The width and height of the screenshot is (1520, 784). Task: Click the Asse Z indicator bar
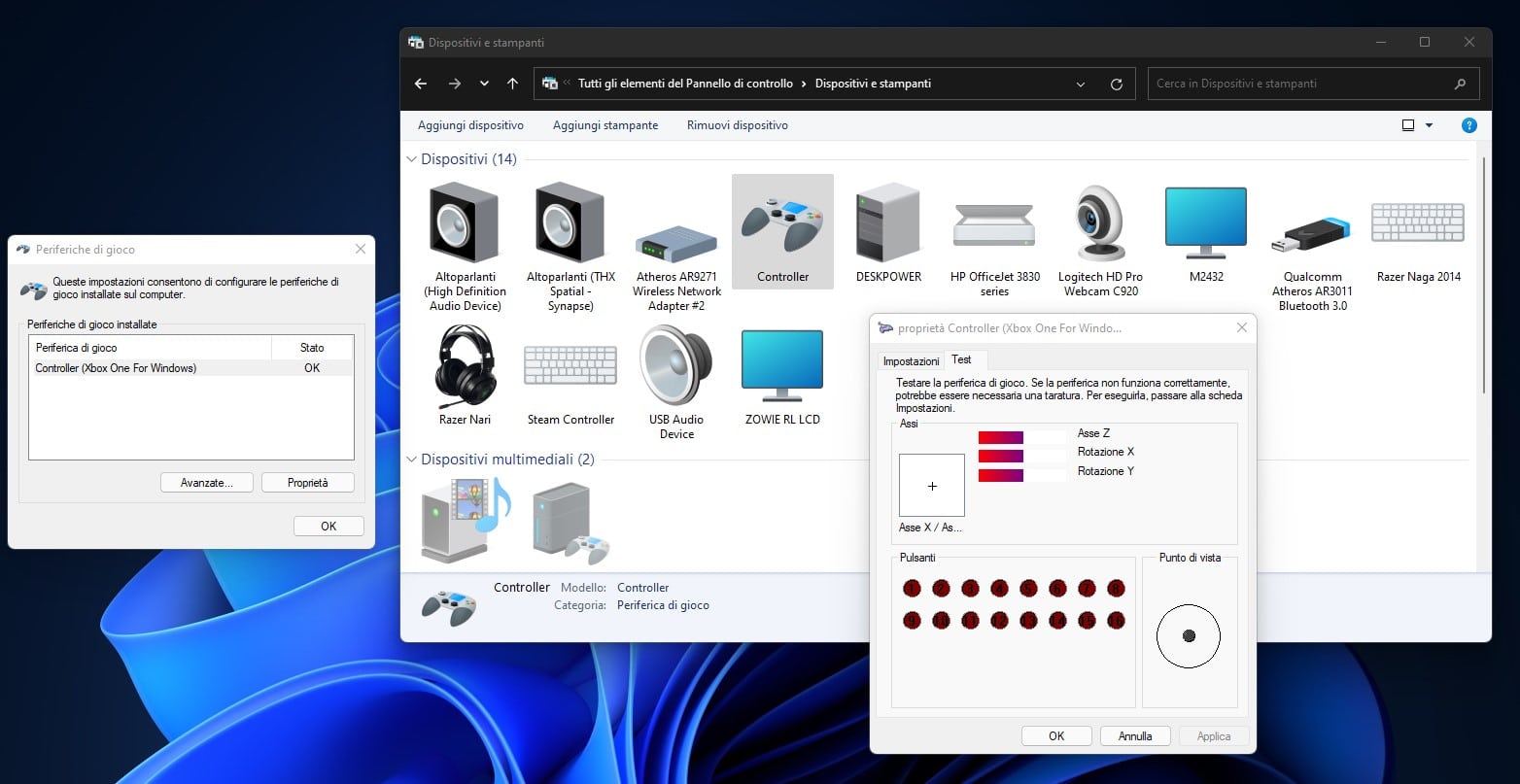coord(1022,437)
